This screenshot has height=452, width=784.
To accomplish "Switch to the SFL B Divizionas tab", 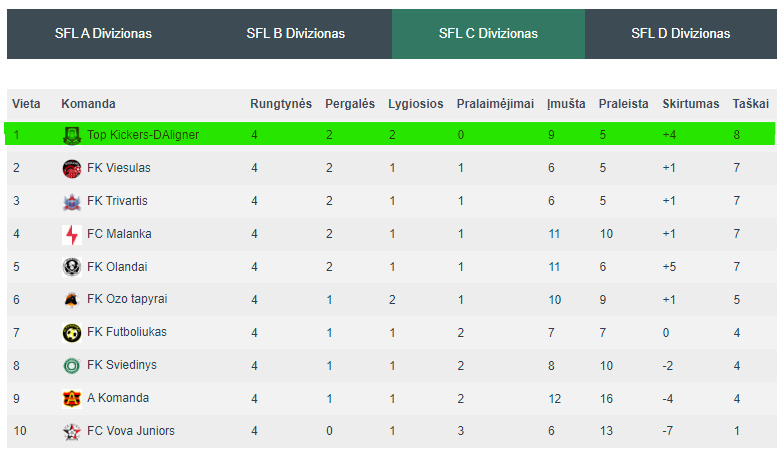I will (296, 34).
